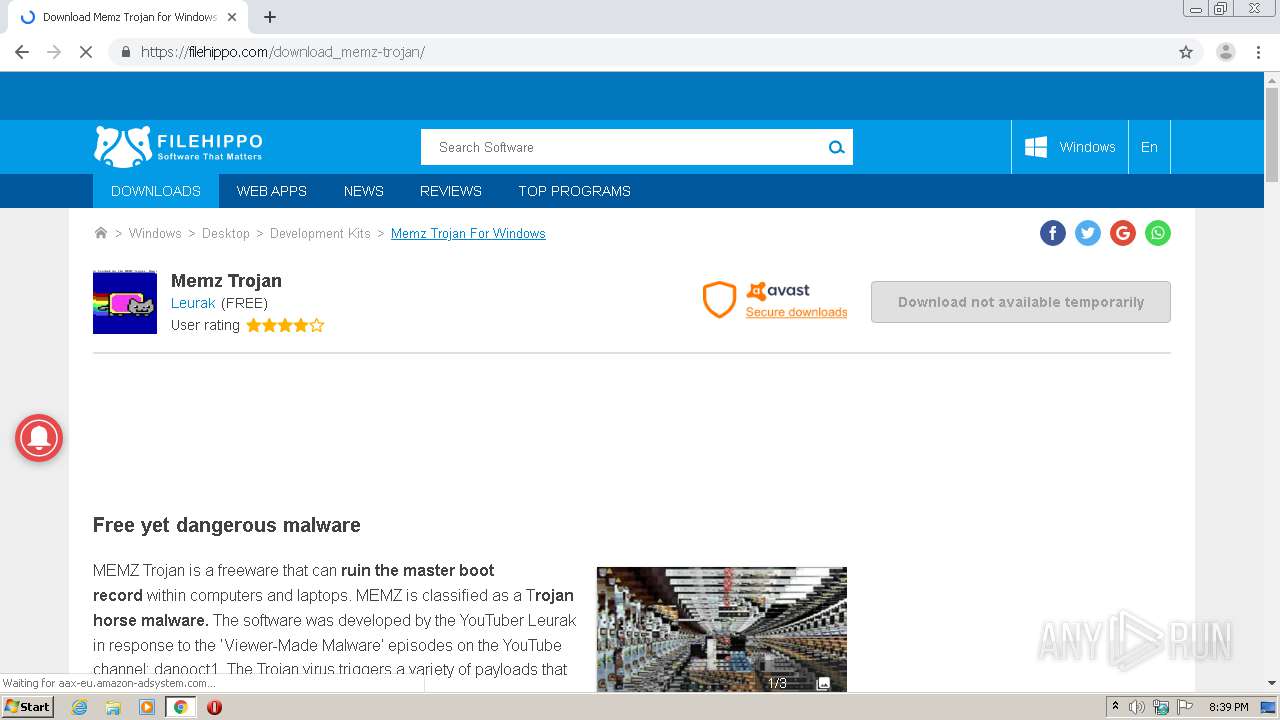Open the Windows platform selector
Viewport: 1280px width, 720px height.
tap(1070, 147)
